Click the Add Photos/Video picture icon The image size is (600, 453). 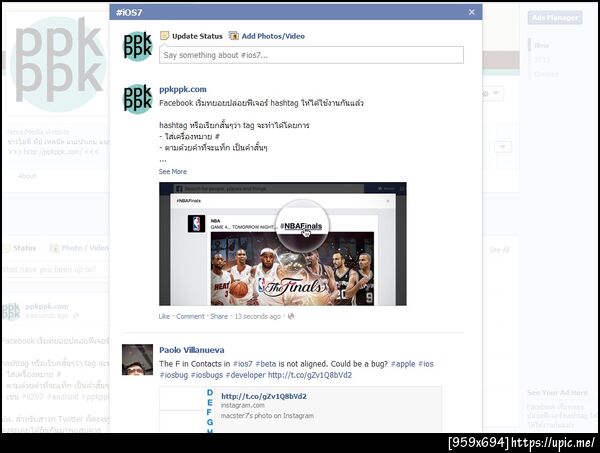(233, 36)
